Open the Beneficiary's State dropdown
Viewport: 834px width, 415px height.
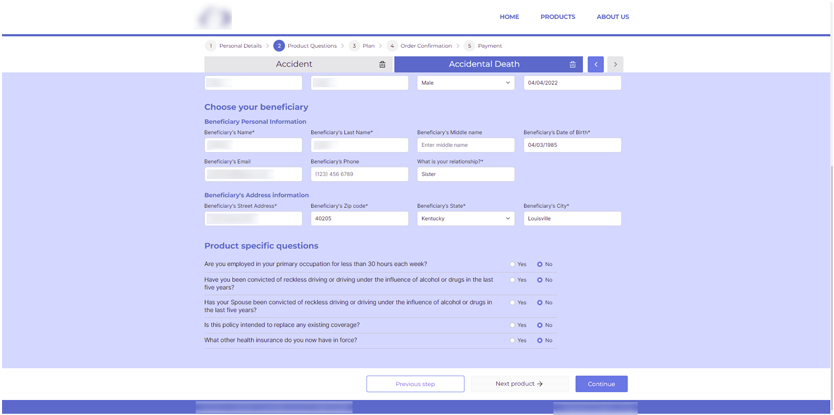[465, 219]
